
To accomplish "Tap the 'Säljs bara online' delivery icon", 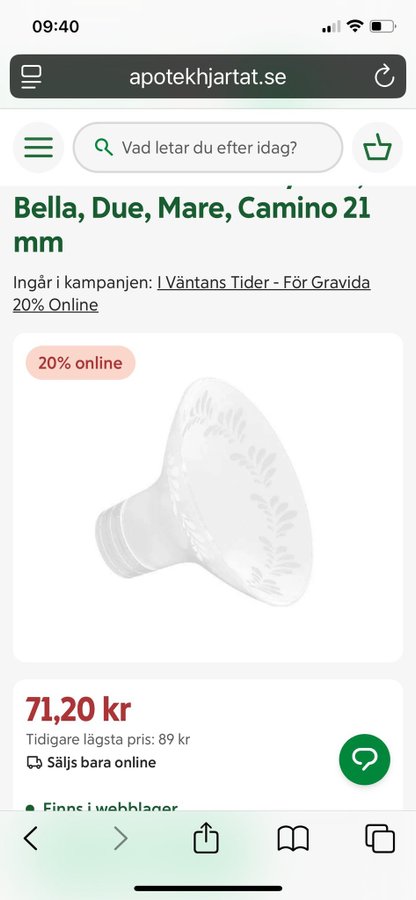I will point(34,762).
